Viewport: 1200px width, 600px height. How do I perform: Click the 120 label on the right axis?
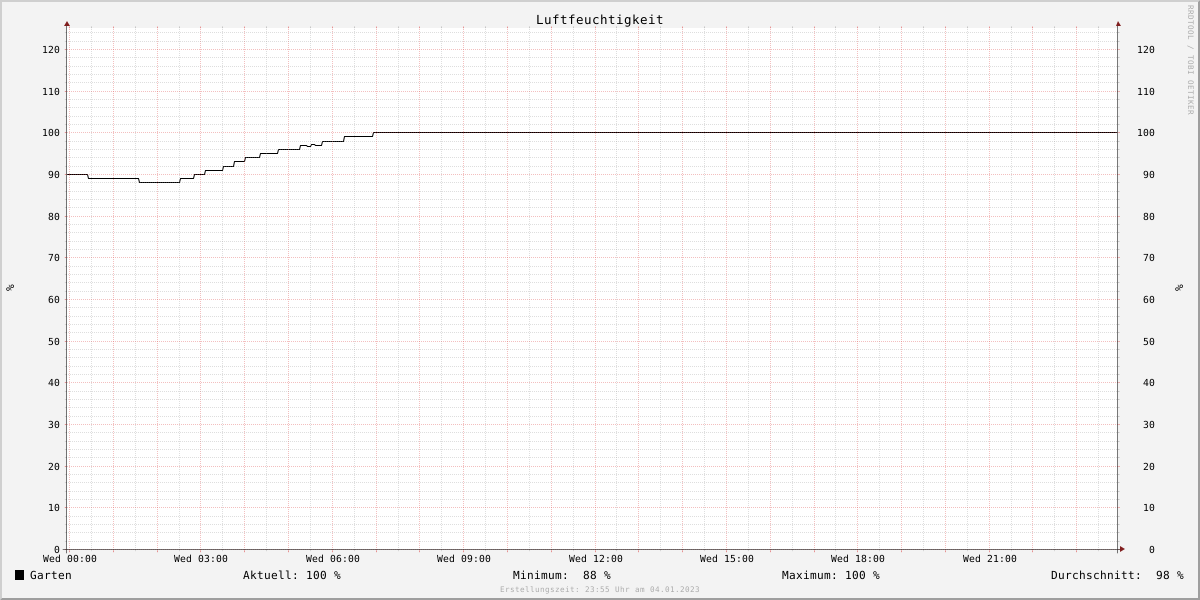[1146, 50]
